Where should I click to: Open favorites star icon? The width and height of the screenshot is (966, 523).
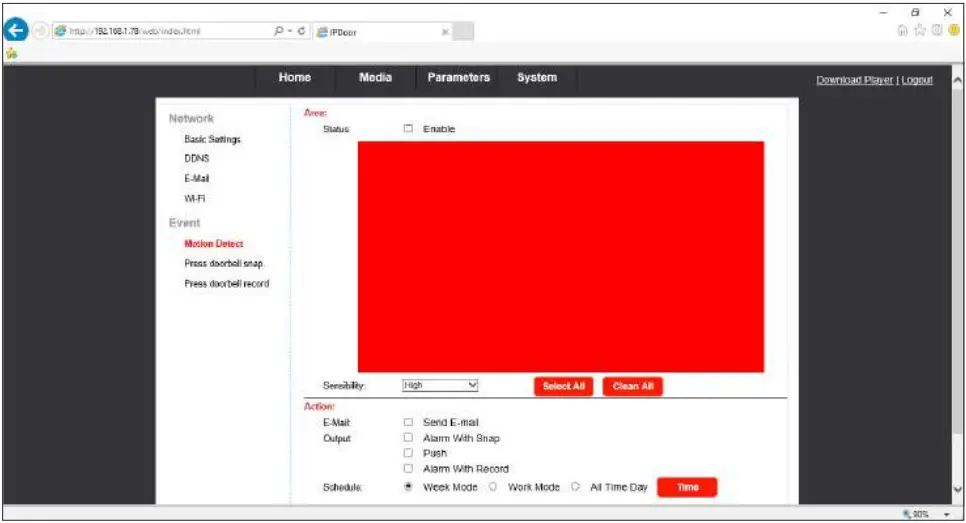[x=920, y=30]
